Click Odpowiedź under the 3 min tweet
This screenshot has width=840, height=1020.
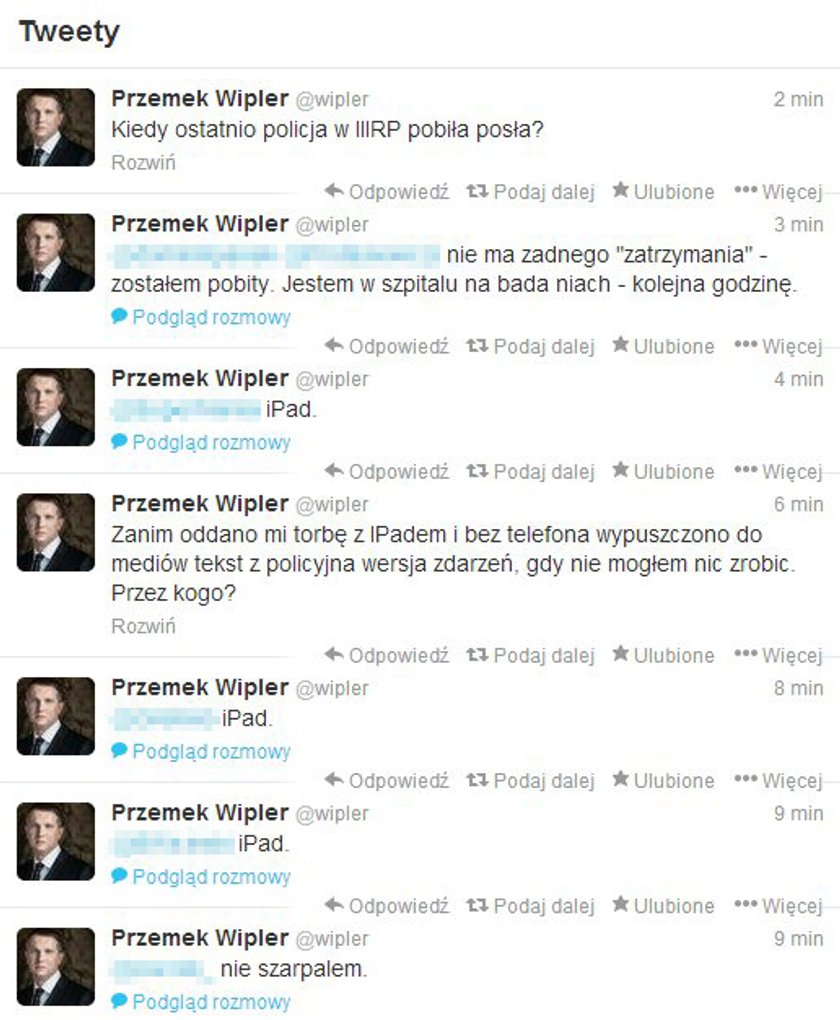tap(386, 346)
